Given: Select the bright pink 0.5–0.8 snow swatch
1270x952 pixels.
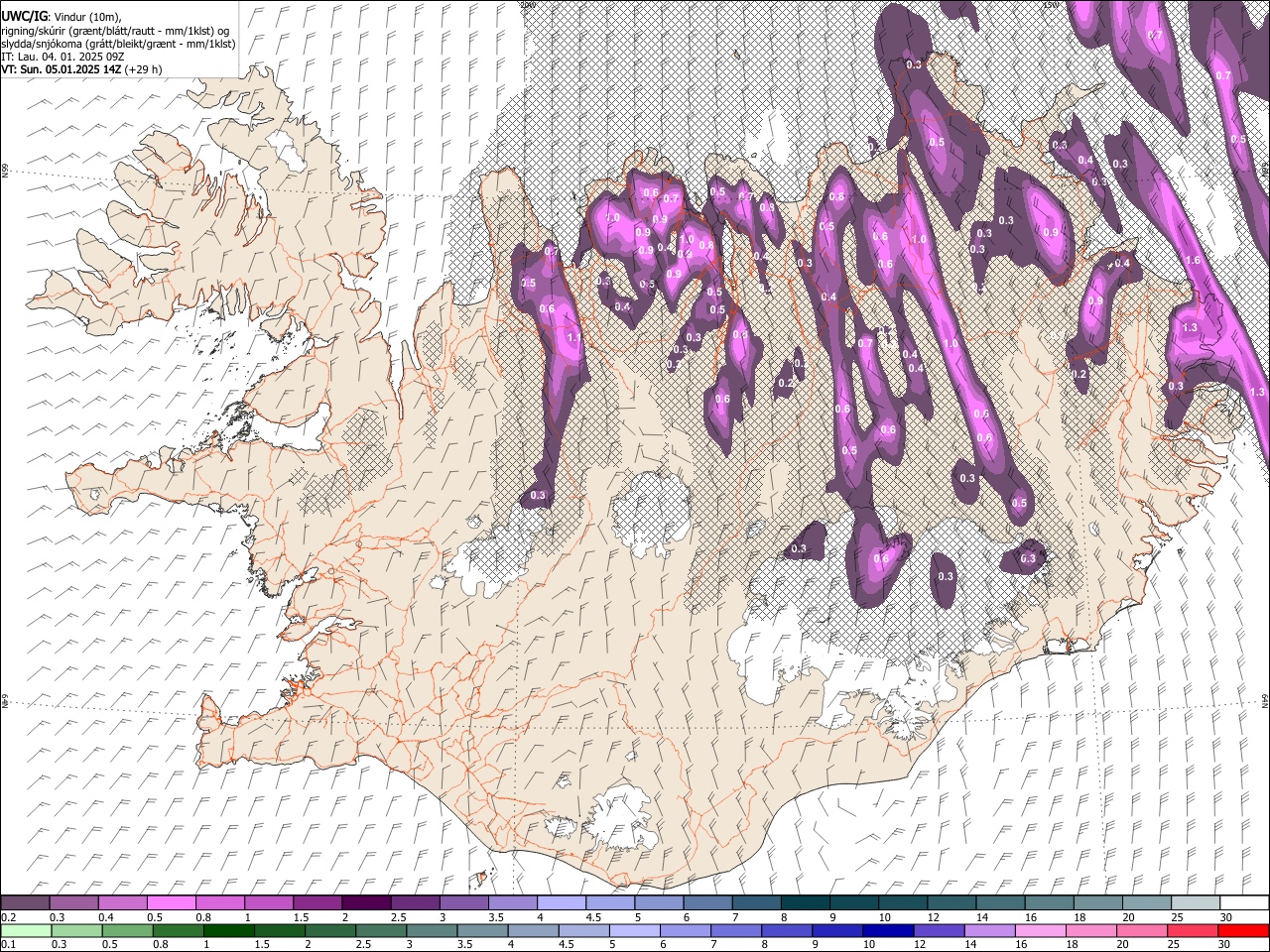Looking at the screenshot, I should tap(172, 902).
